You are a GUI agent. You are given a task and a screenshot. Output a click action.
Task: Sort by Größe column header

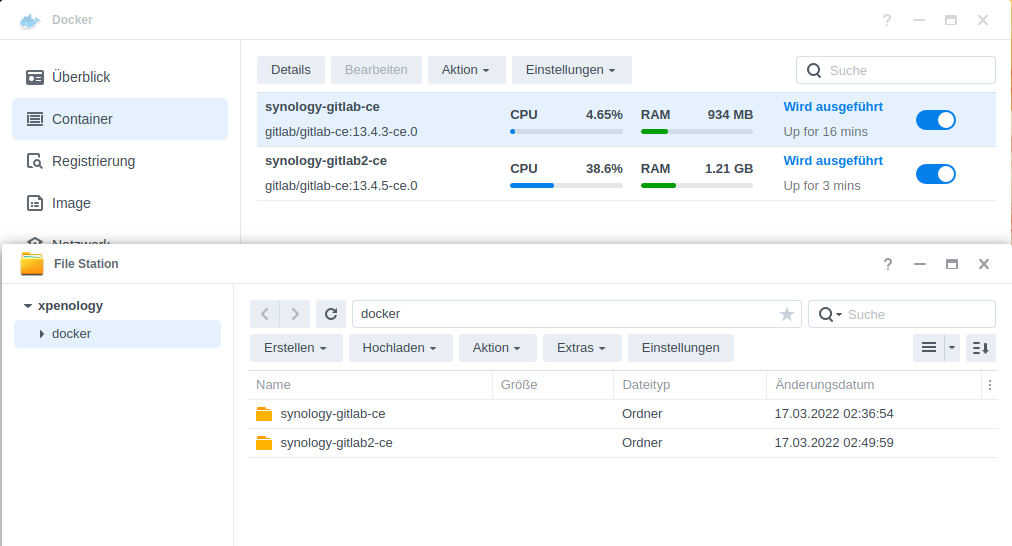[553, 385]
